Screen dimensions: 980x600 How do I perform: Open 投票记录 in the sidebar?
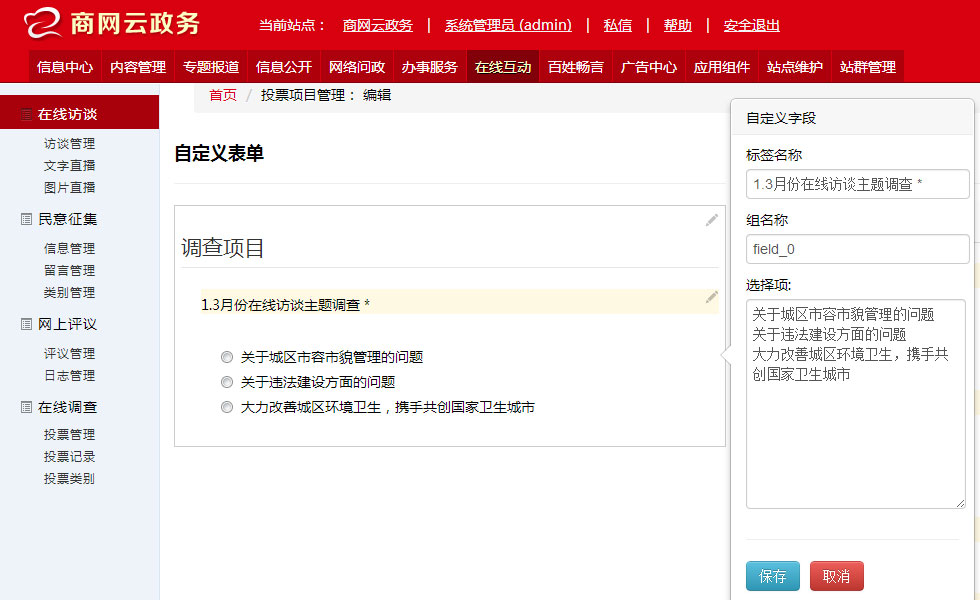pyautogui.click(x=69, y=457)
